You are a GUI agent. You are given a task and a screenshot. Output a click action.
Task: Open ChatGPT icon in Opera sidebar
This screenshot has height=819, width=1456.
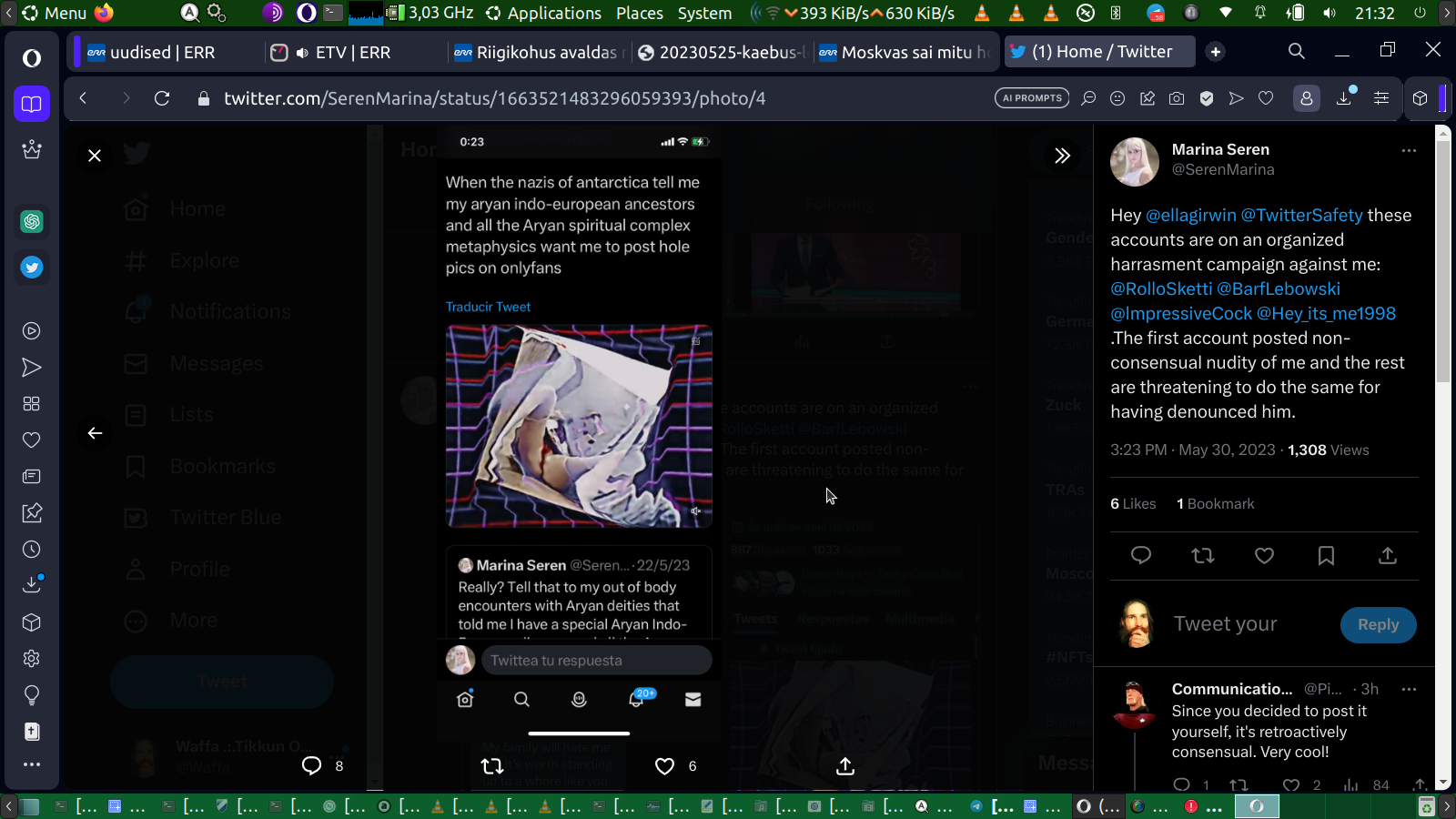click(32, 222)
